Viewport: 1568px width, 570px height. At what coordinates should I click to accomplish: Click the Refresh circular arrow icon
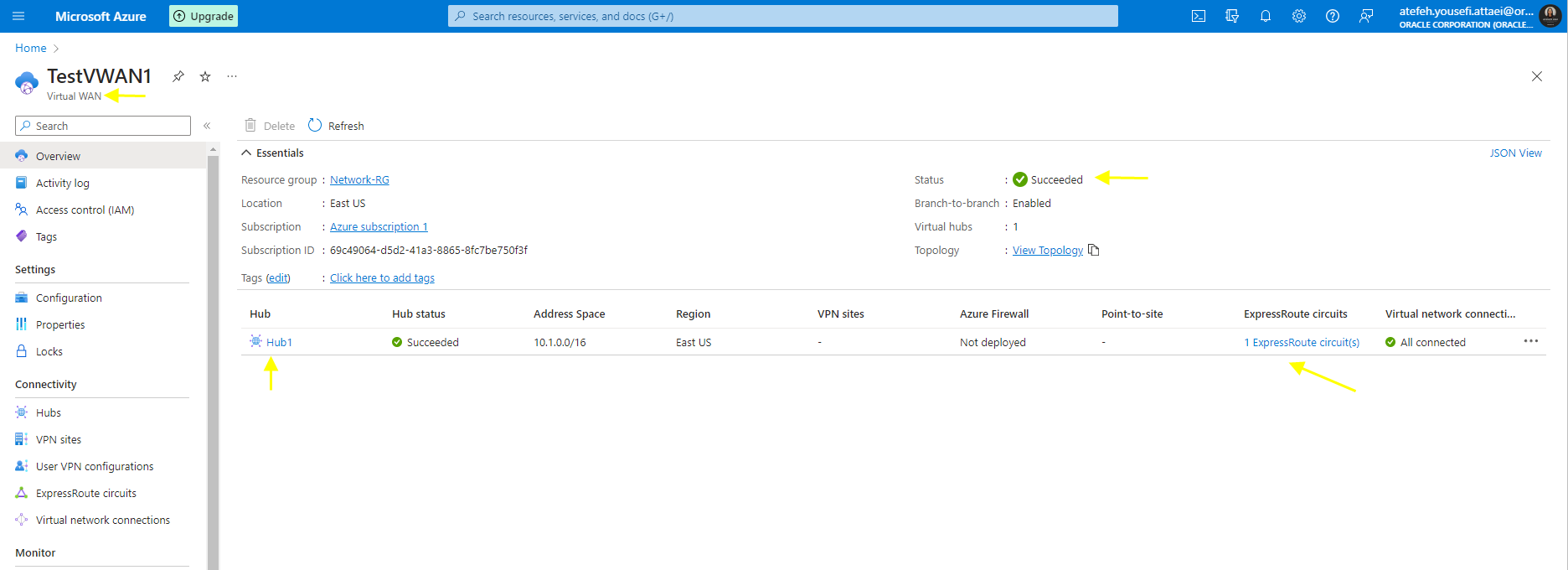click(x=315, y=125)
